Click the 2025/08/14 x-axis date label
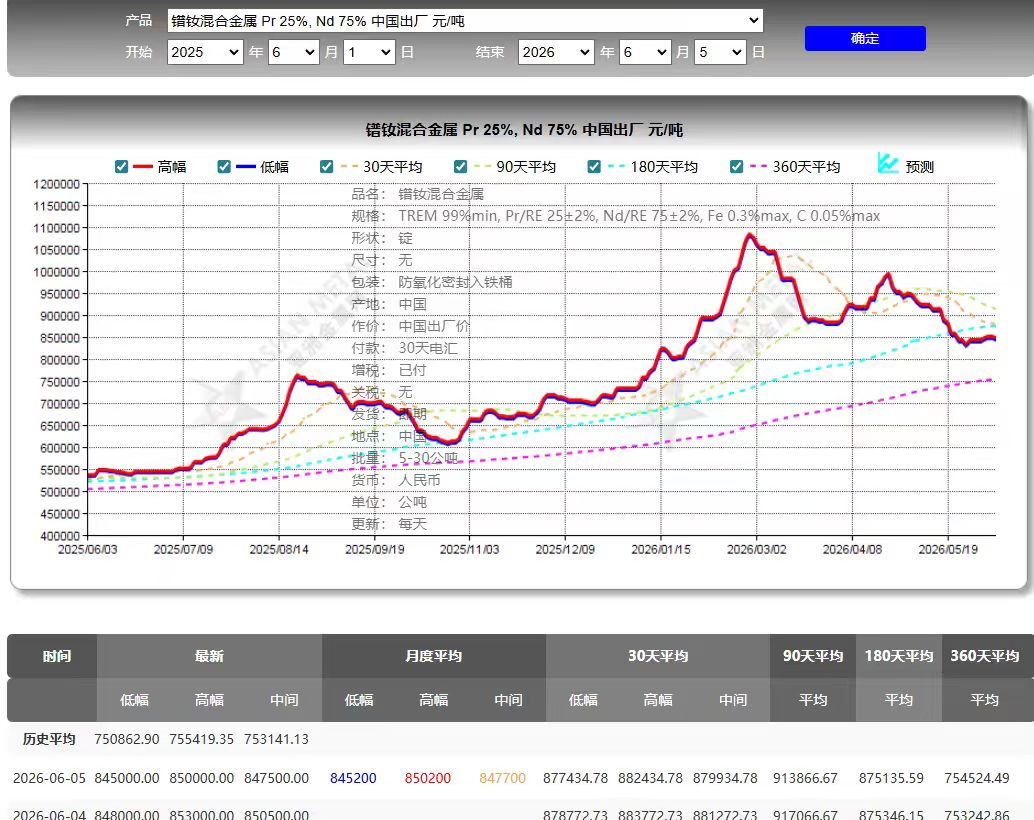Image resolution: width=1034 pixels, height=820 pixels. 279,549
